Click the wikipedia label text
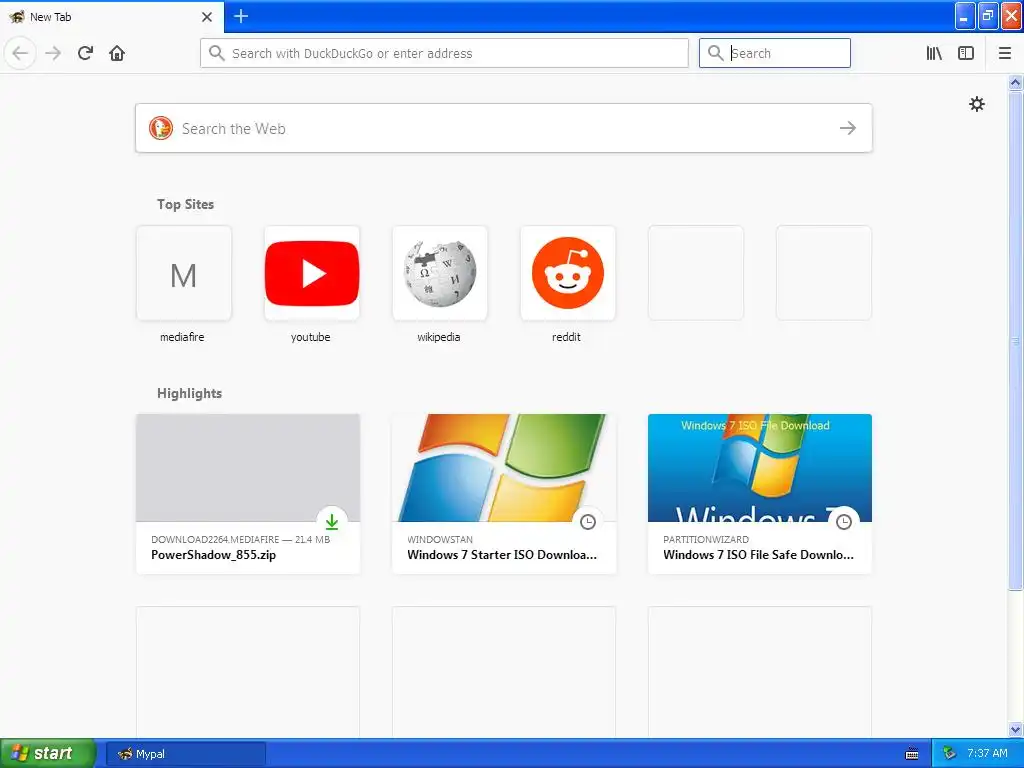 click(x=438, y=337)
